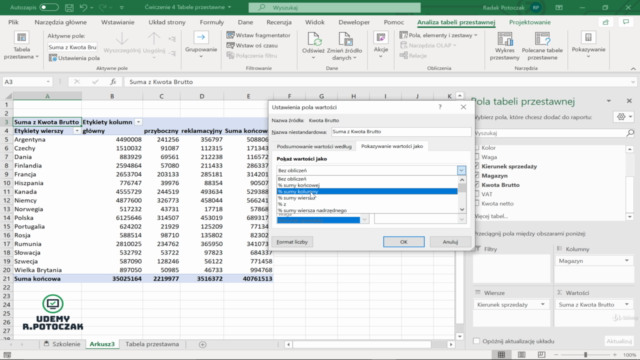The width and height of the screenshot is (640, 360).
Task: Click Wstaw fragmentator
Action: (x=259, y=35)
